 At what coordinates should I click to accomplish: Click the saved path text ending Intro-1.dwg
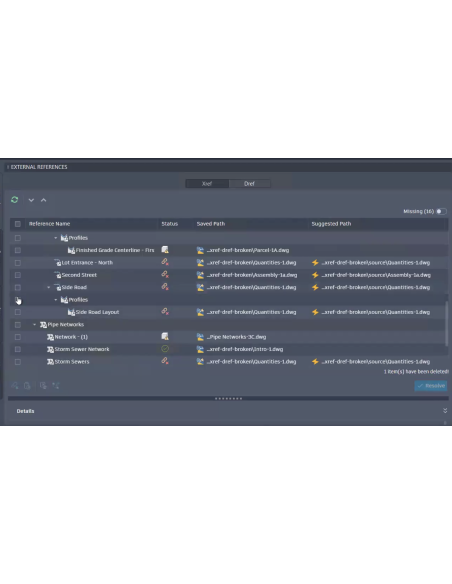point(245,349)
